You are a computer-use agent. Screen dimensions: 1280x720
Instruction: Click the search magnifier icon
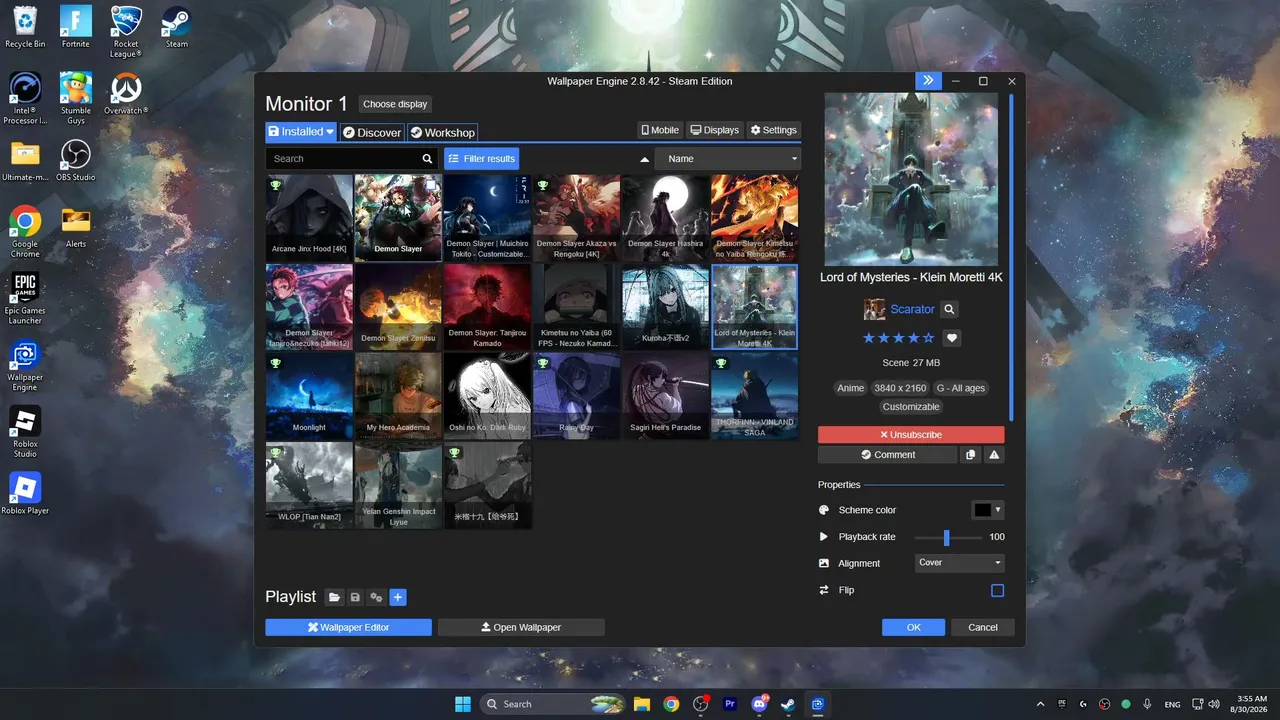pyautogui.click(x=428, y=158)
